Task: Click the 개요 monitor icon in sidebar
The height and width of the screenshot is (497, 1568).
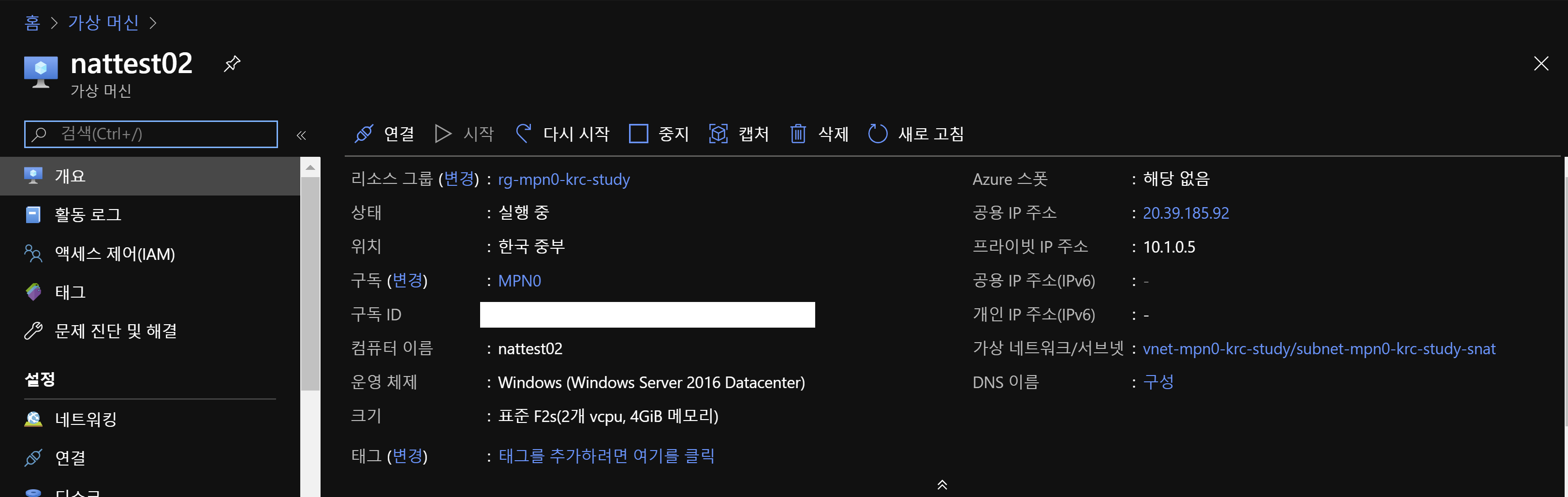Action: tap(33, 176)
